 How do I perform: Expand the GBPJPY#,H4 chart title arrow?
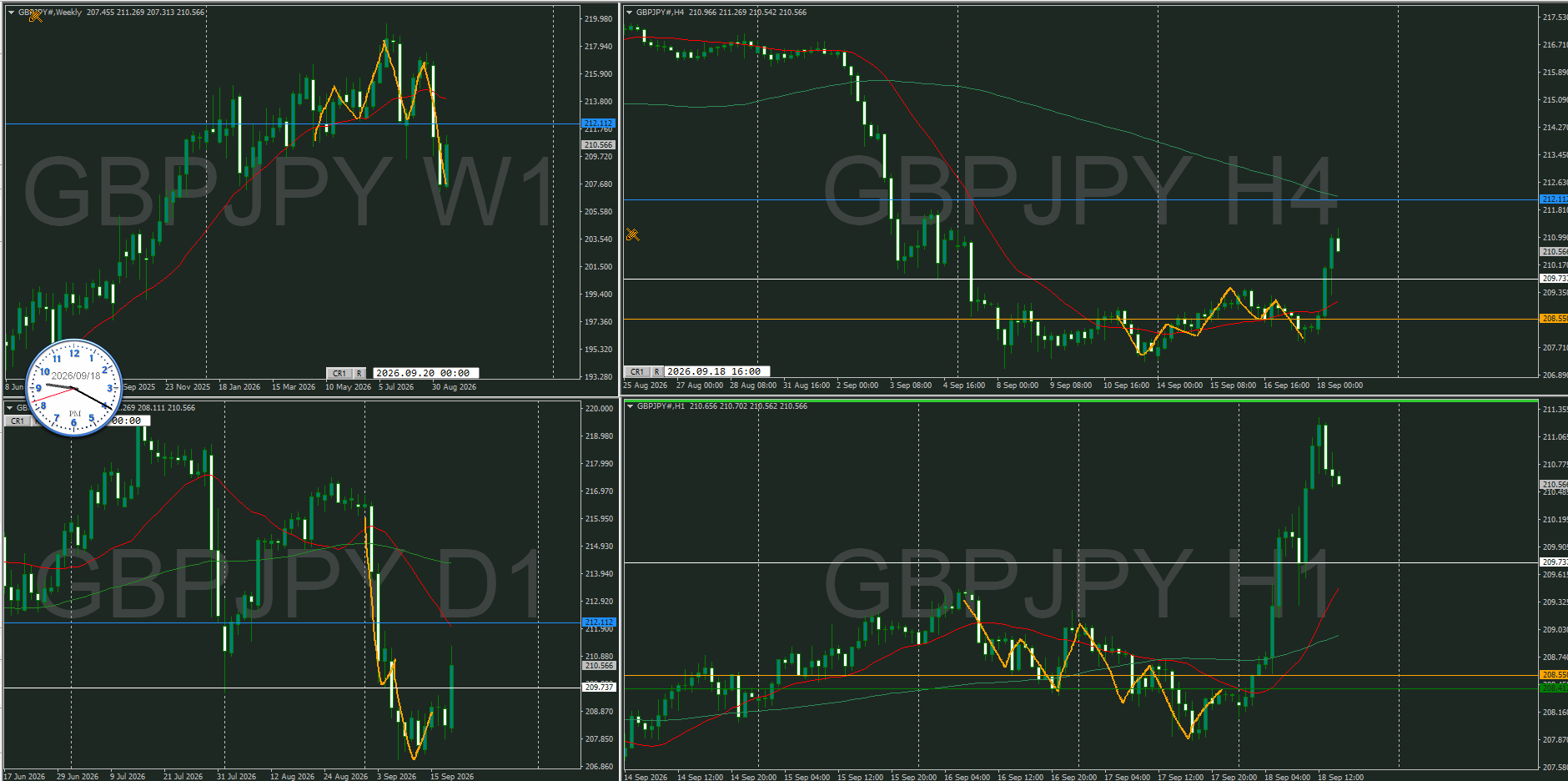pyautogui.click(x=630, y=13)
